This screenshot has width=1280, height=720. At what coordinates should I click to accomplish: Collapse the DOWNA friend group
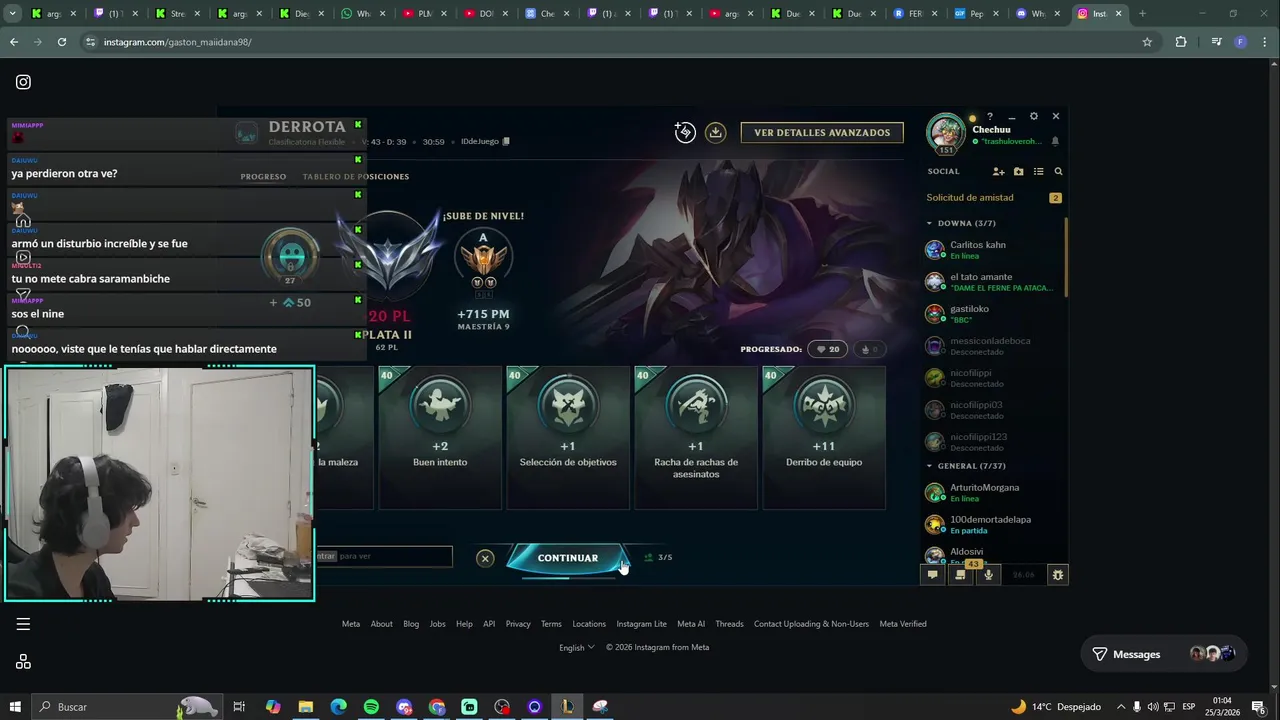pos(929,223)
